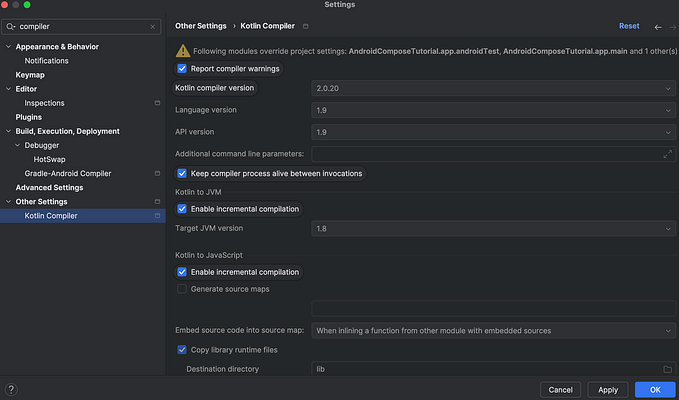The width and height of the screenshot is (679, 400).
Task: Clear the compiler search text
Action: coord(152,26)
